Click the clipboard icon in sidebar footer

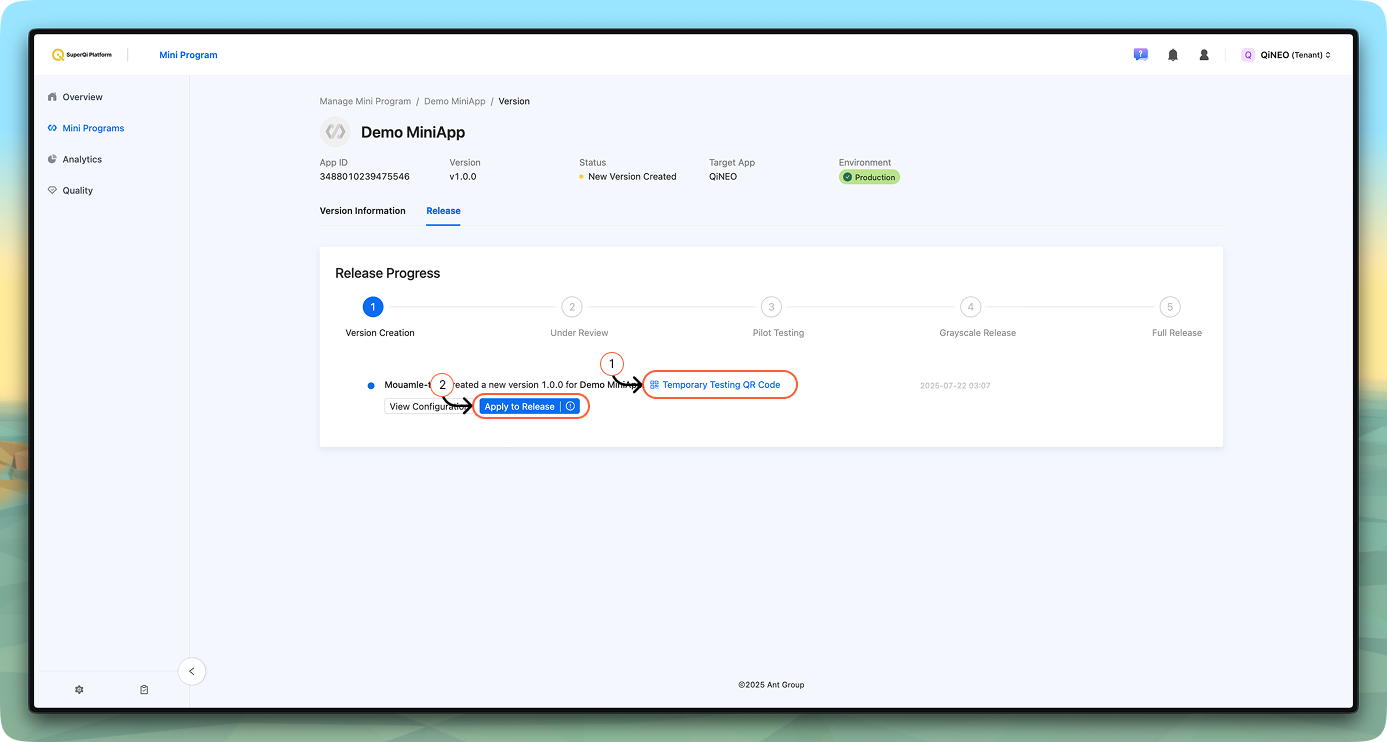click(x=144, y=690)
